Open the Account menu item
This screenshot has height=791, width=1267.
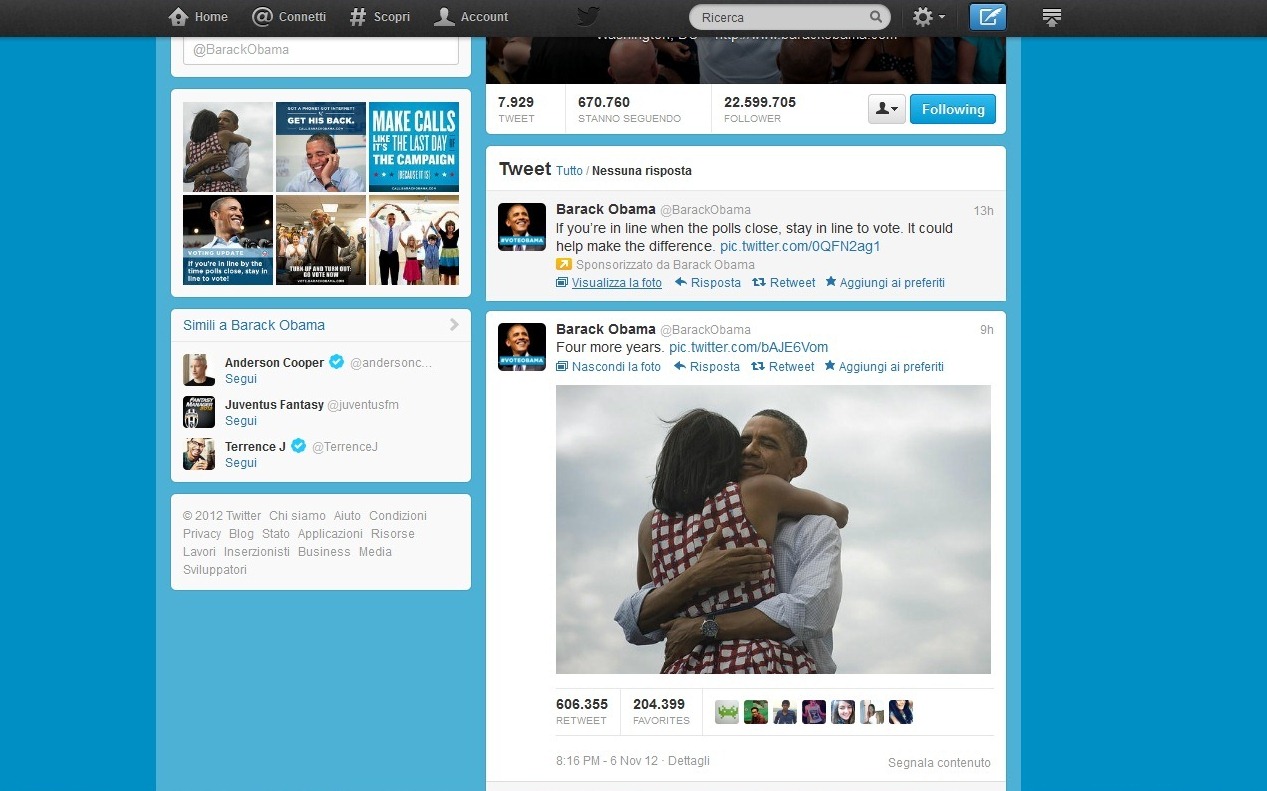point(472,17)
